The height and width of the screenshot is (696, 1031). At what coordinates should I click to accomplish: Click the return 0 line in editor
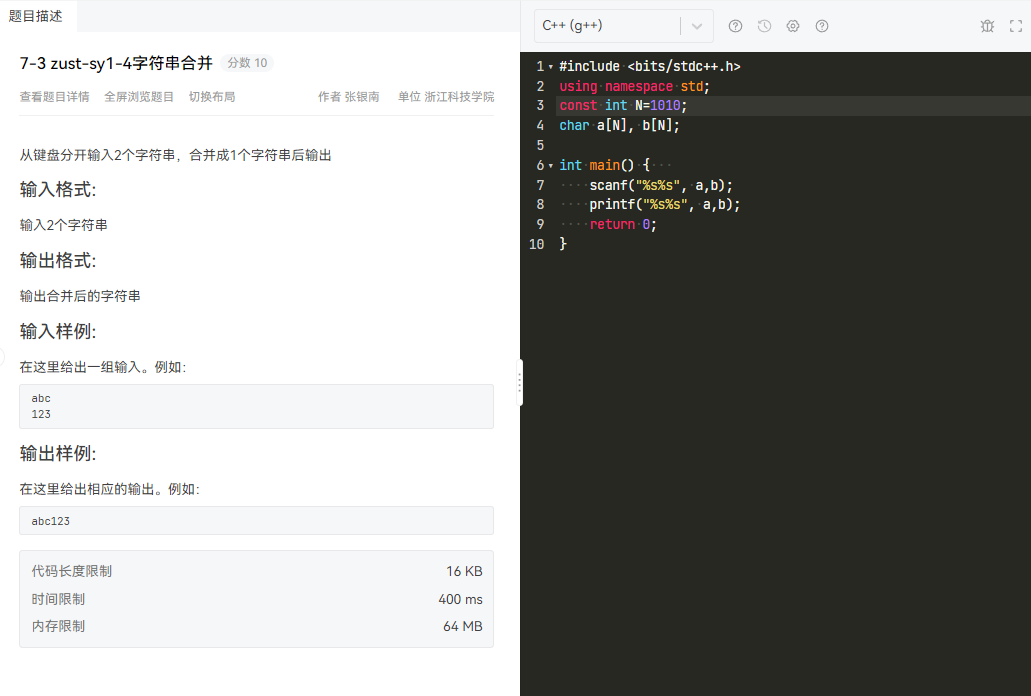[x=623, y=225]
